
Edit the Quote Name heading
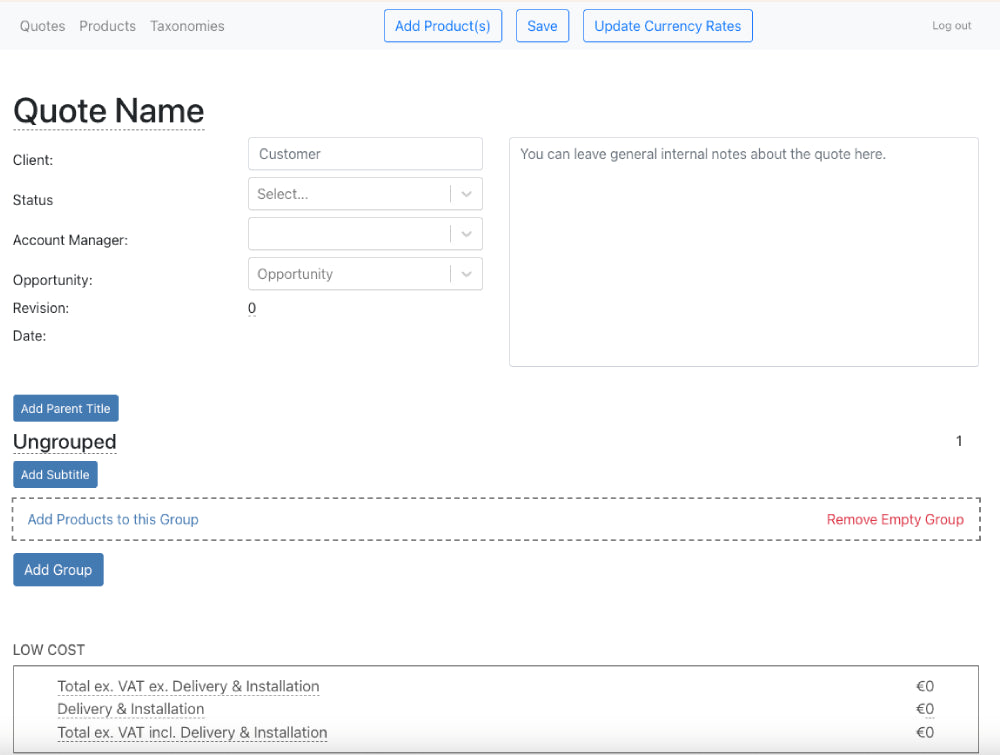[108, 111]
